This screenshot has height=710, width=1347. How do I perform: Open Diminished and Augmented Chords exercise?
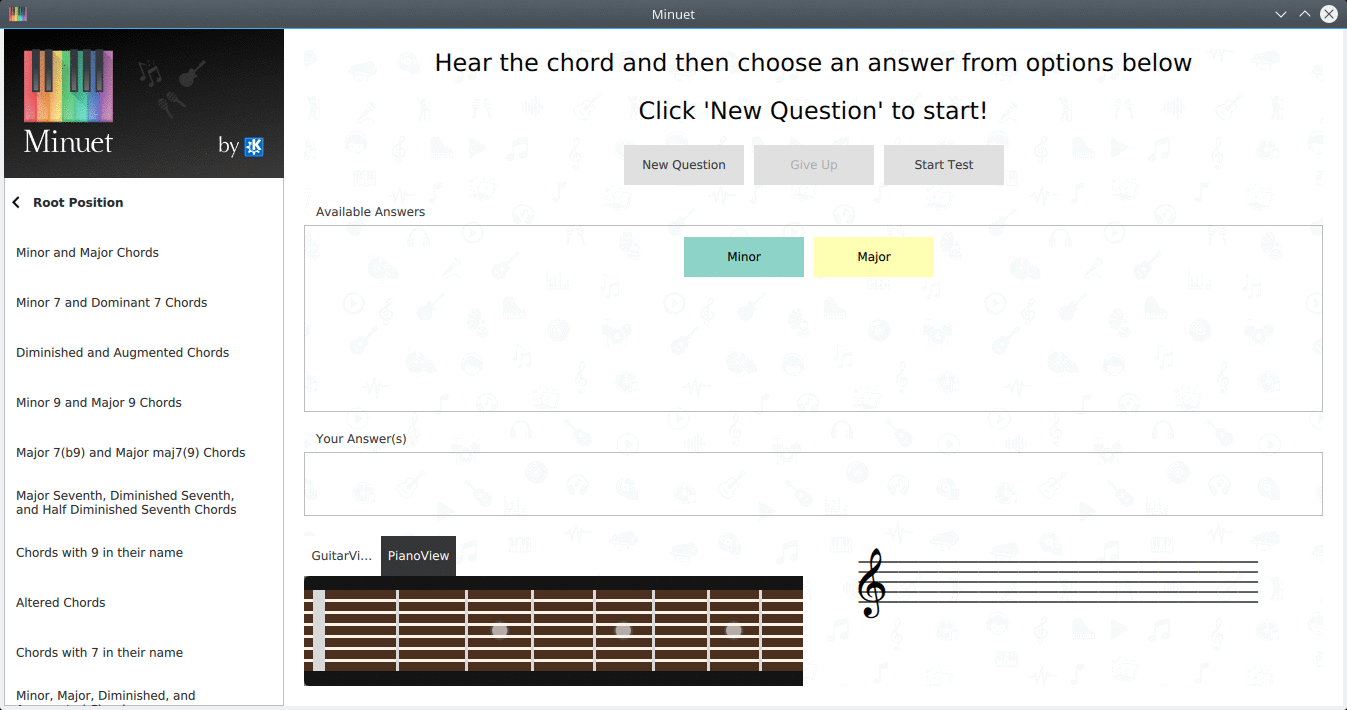click(122, 353)
